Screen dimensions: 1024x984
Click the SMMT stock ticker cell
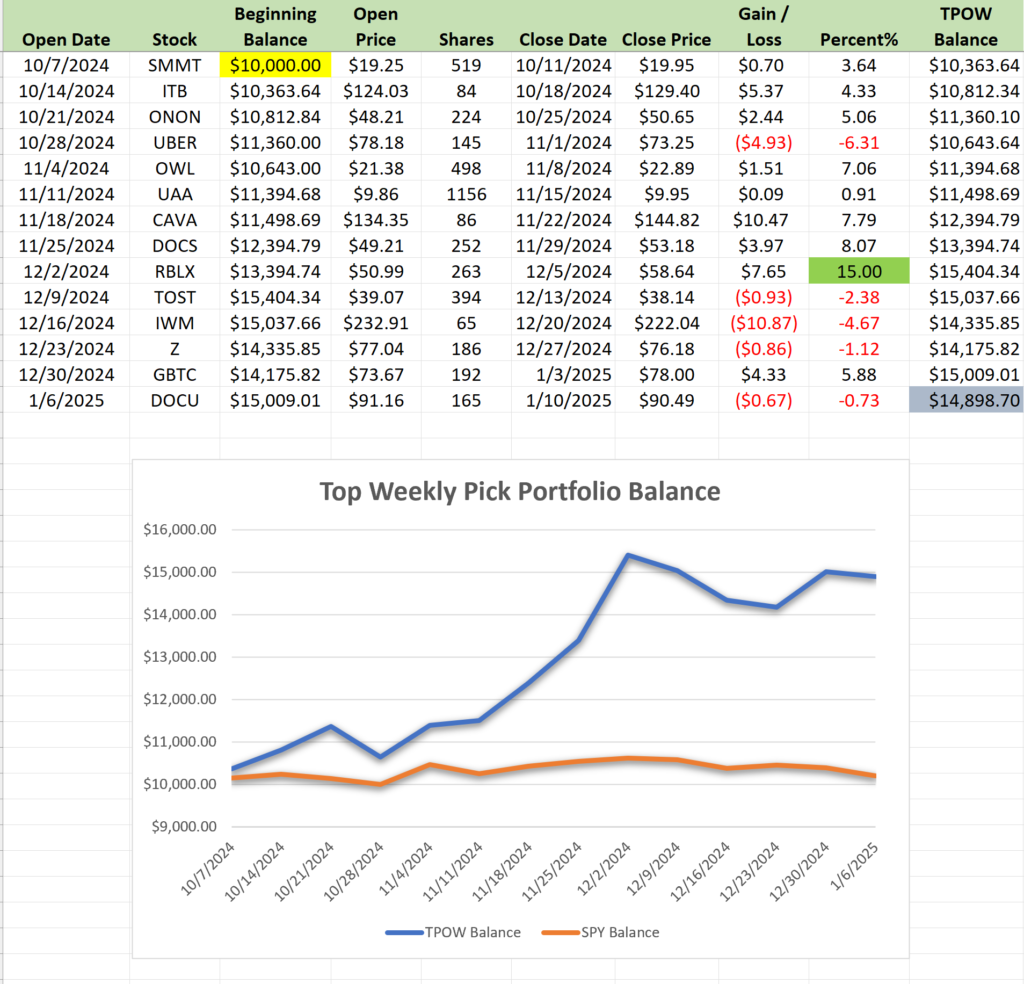pyautogui.click(x=174, y=65)
